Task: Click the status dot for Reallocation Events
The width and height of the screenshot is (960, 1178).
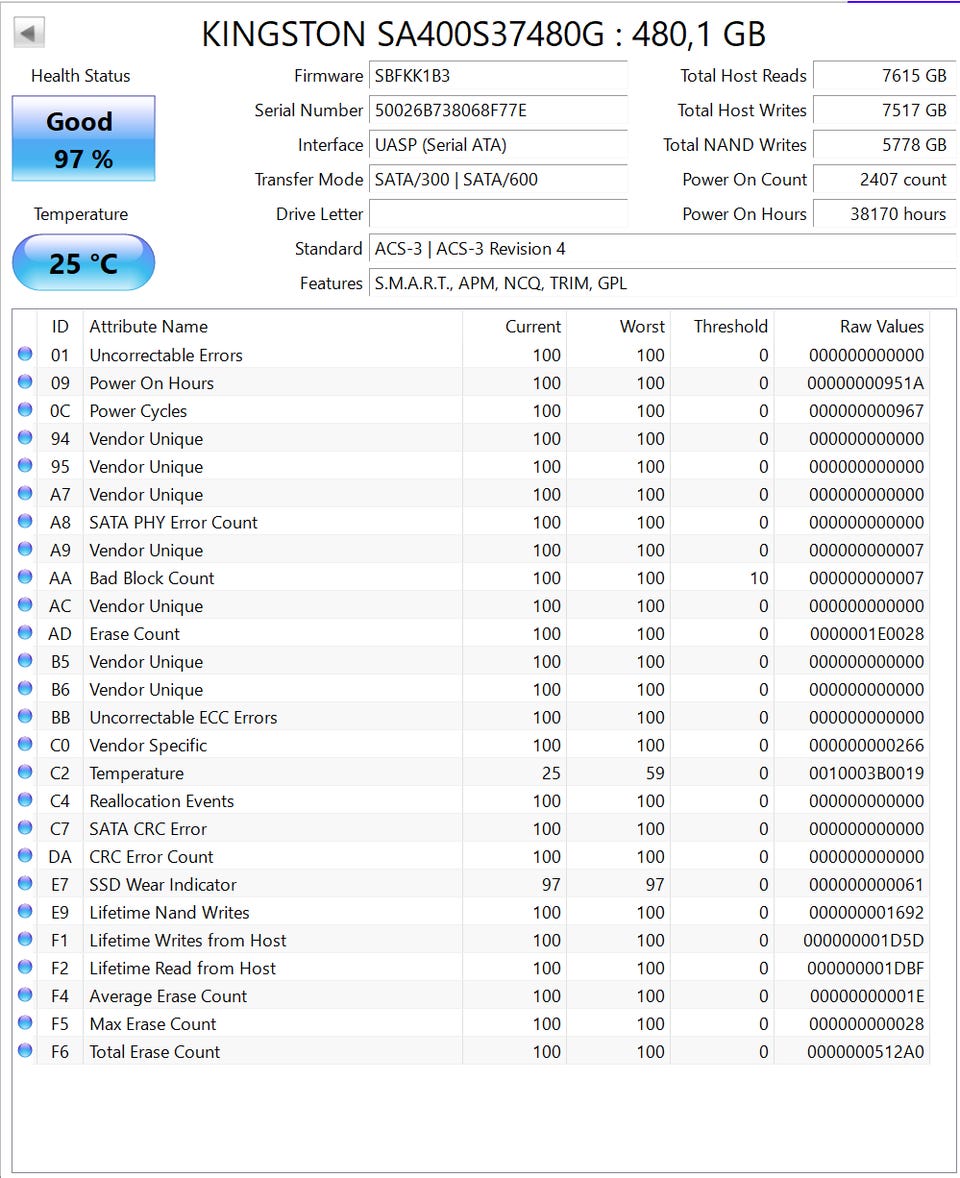Action: pyautogui.click(x=25, y=799)
